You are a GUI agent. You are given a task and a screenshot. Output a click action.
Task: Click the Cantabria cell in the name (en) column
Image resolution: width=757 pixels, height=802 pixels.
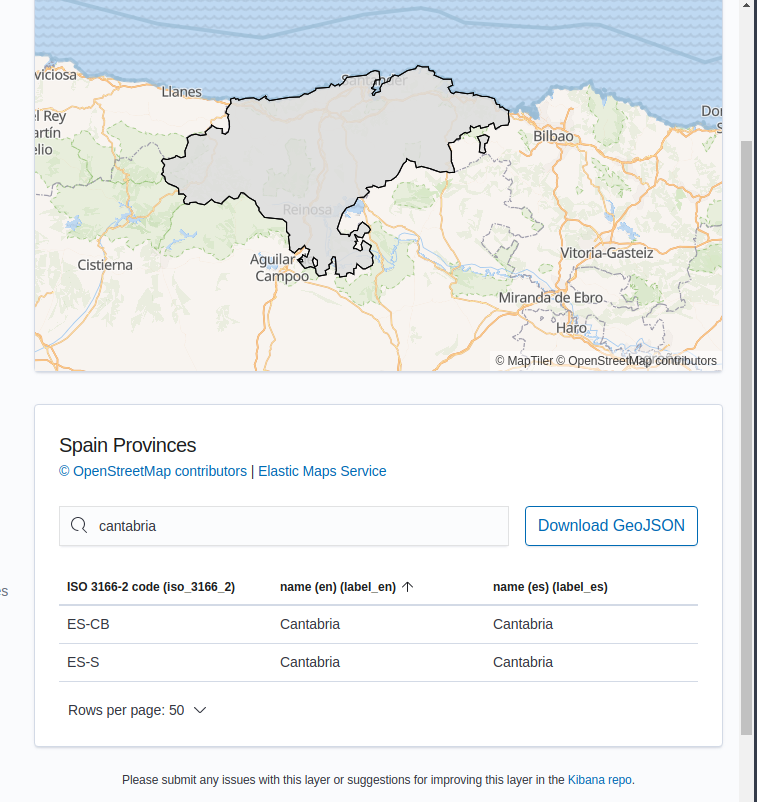coord(309,624)
